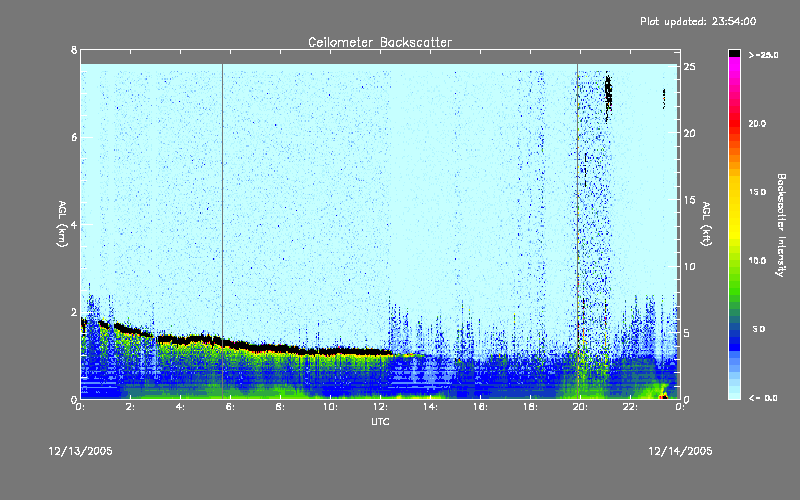Click the "5.0" colorbar label
The height and width of the screenshot is (500, 800).
(x=759, y=329)
